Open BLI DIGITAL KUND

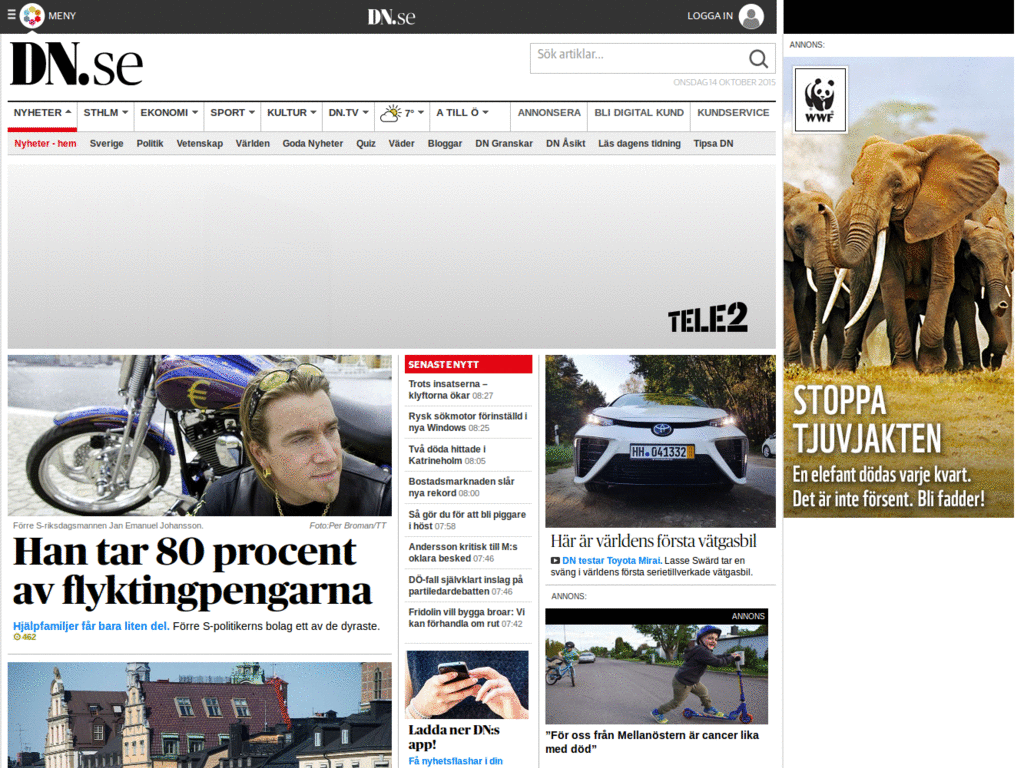click(x=639, y=112)
